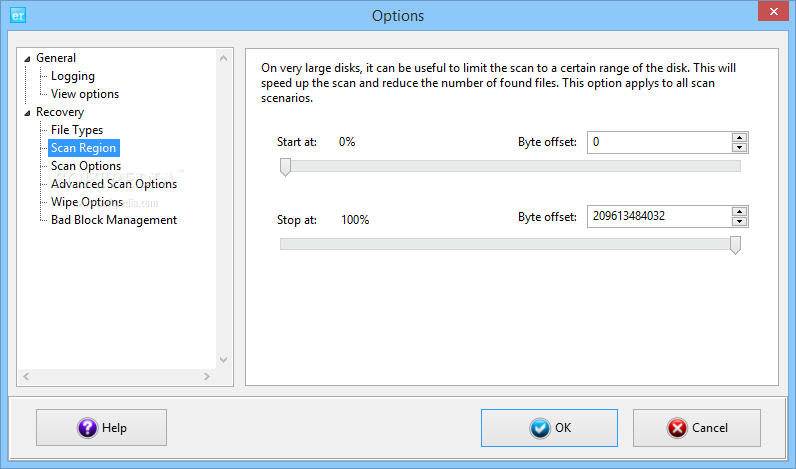Collapse the Recovery tree node
Viewport: 796px width, 469px height.
coord(27,113)
